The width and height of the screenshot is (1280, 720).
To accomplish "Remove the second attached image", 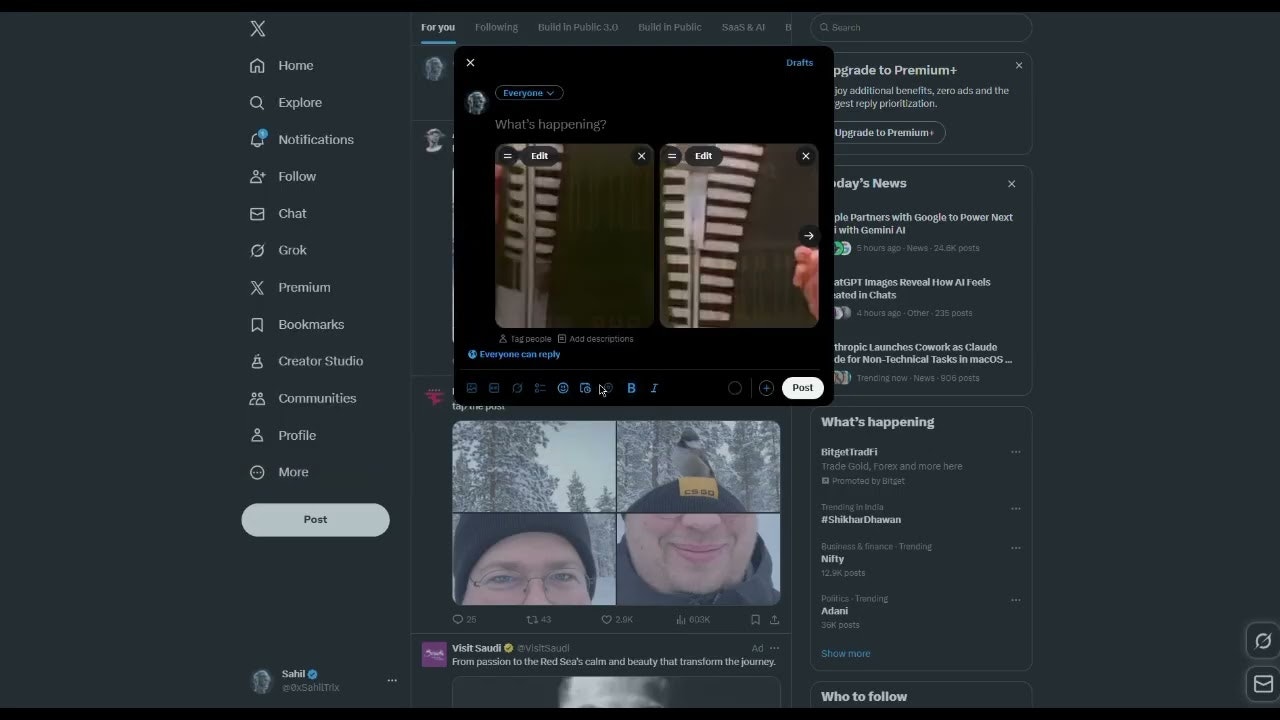I will [805, 156].
